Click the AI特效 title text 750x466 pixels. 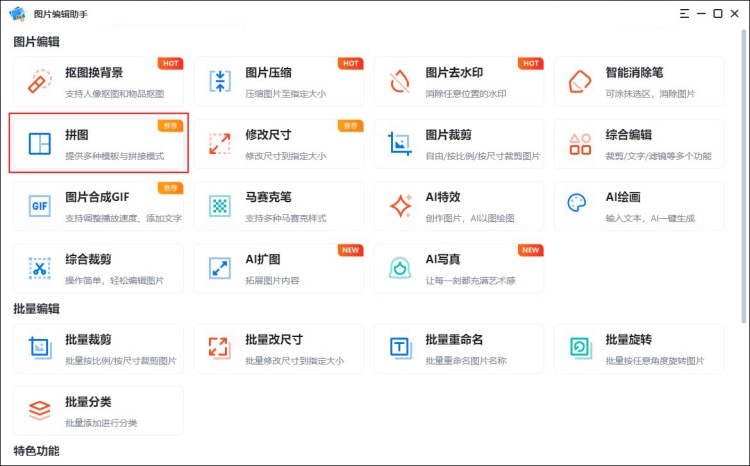(x=443, y=197)
